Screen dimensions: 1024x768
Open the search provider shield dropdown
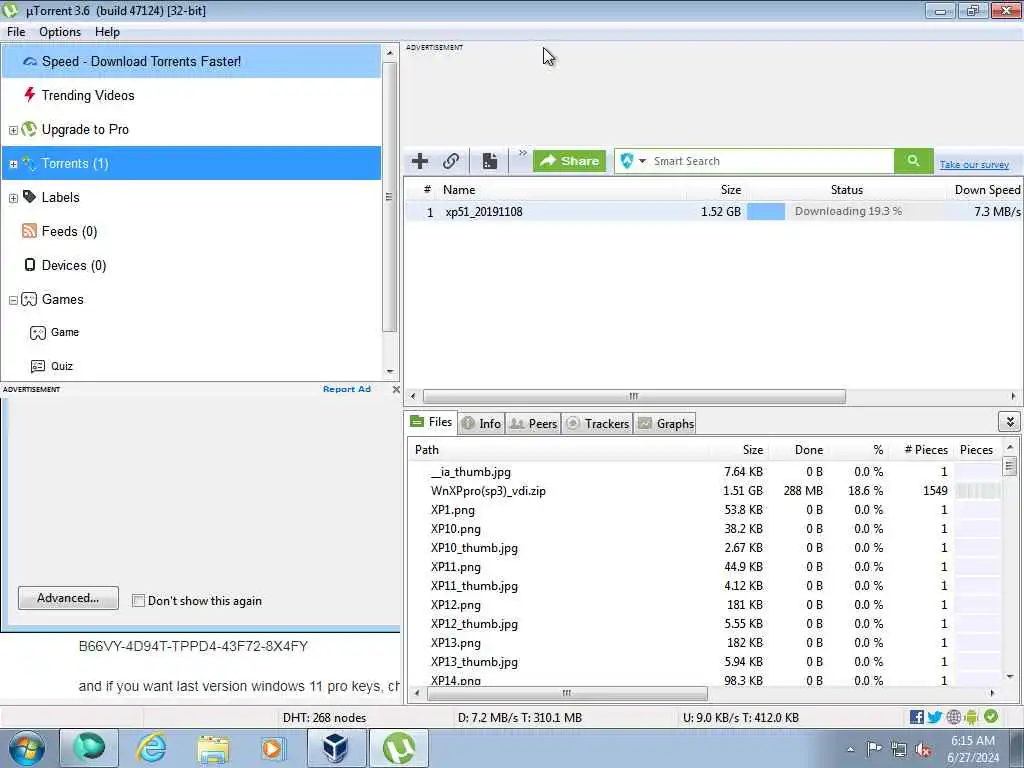[x=632, y=161]
